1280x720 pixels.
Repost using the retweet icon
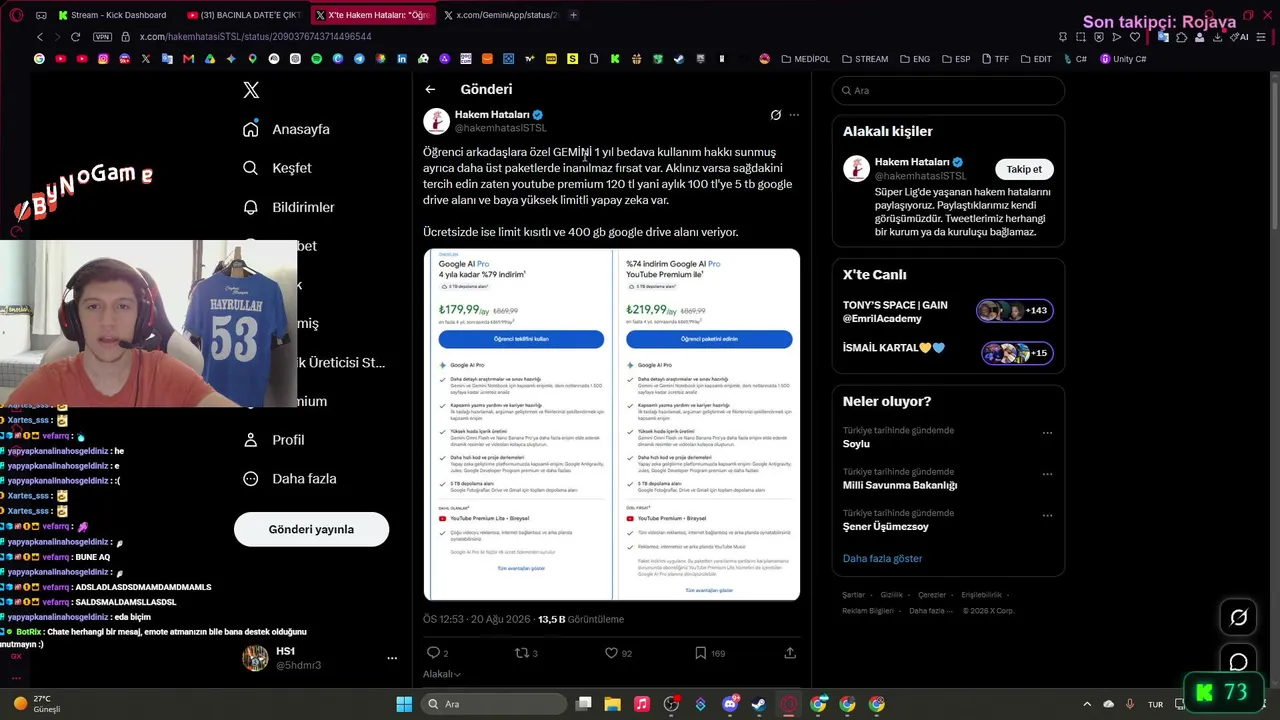tap(520, 653)
